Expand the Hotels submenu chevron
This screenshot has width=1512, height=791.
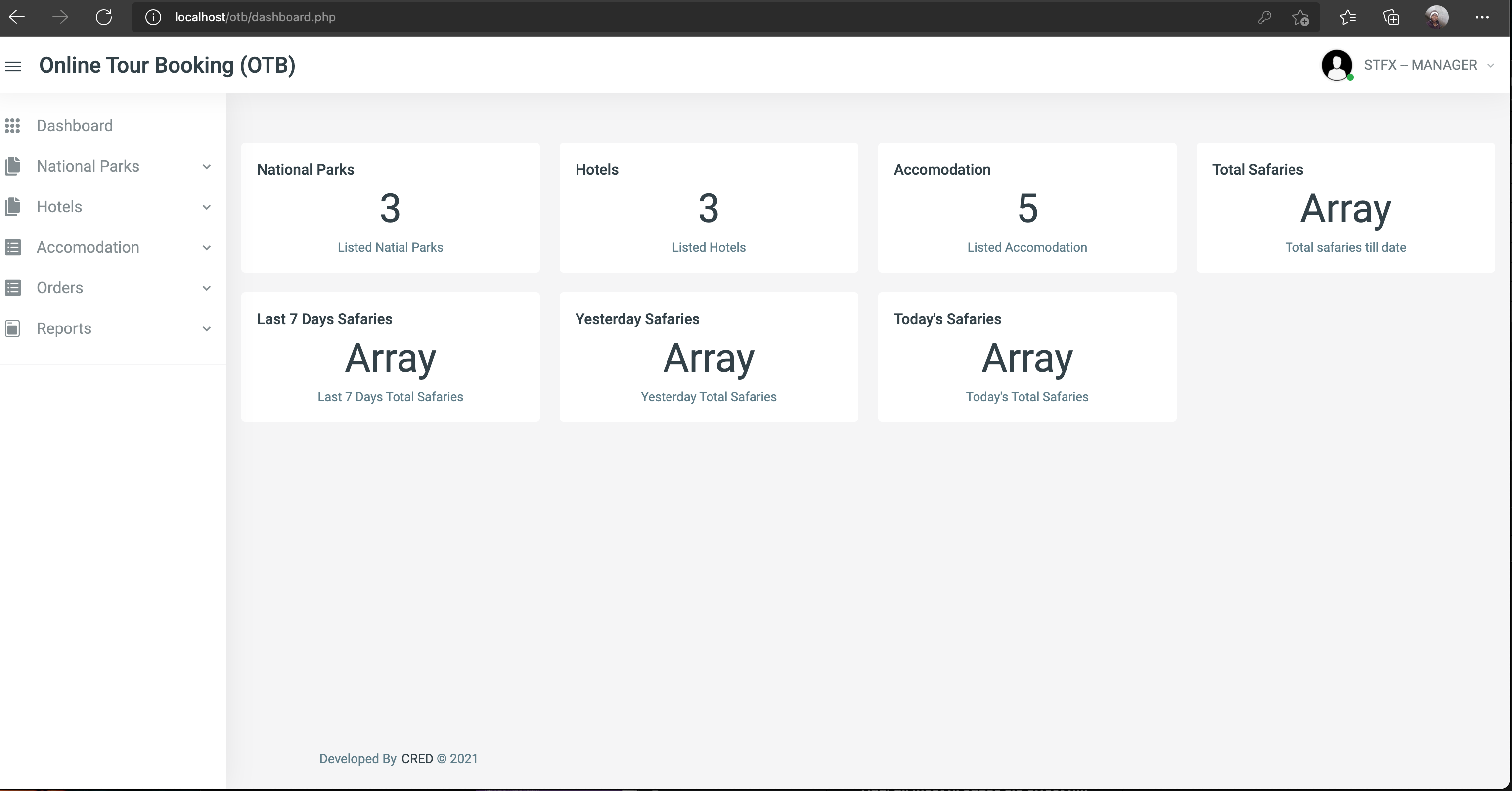[x=207, y=207]
